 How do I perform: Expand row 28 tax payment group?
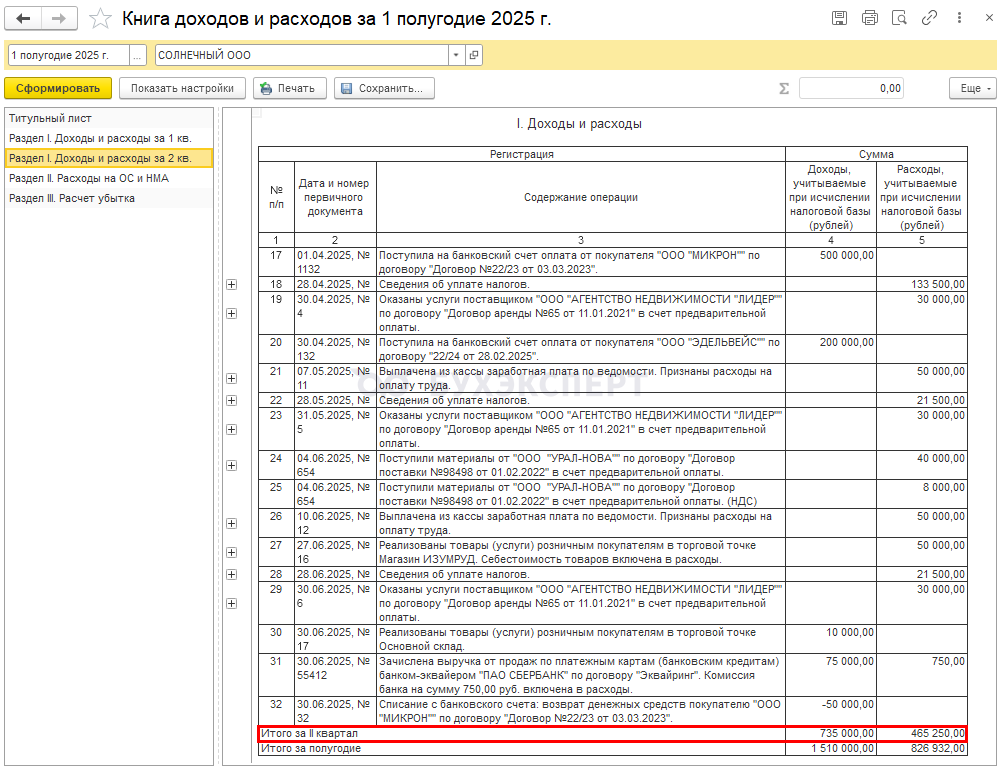pos(232,574)
